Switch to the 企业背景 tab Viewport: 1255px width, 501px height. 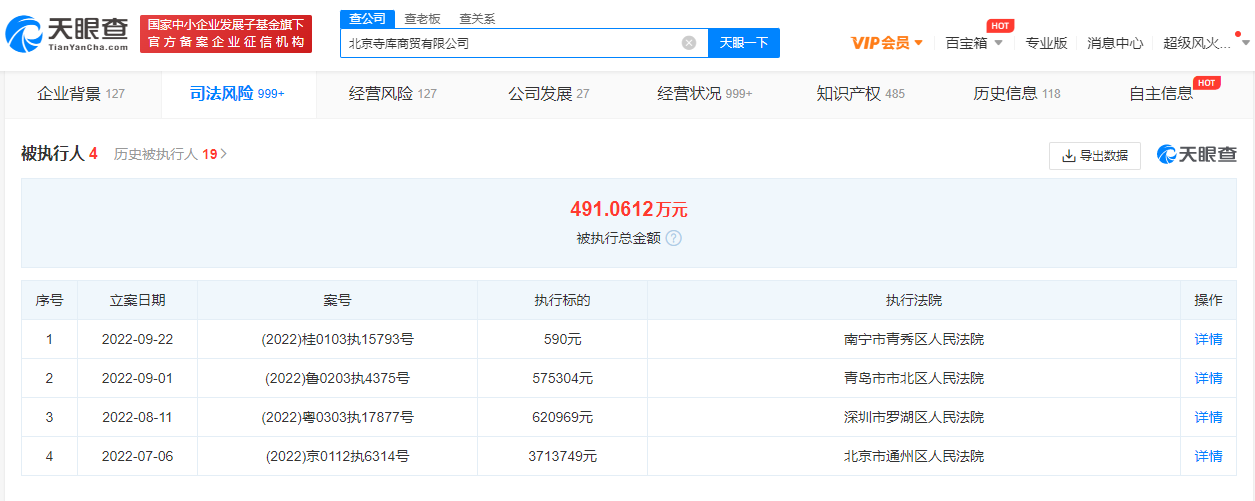click(x=81, y=94)
